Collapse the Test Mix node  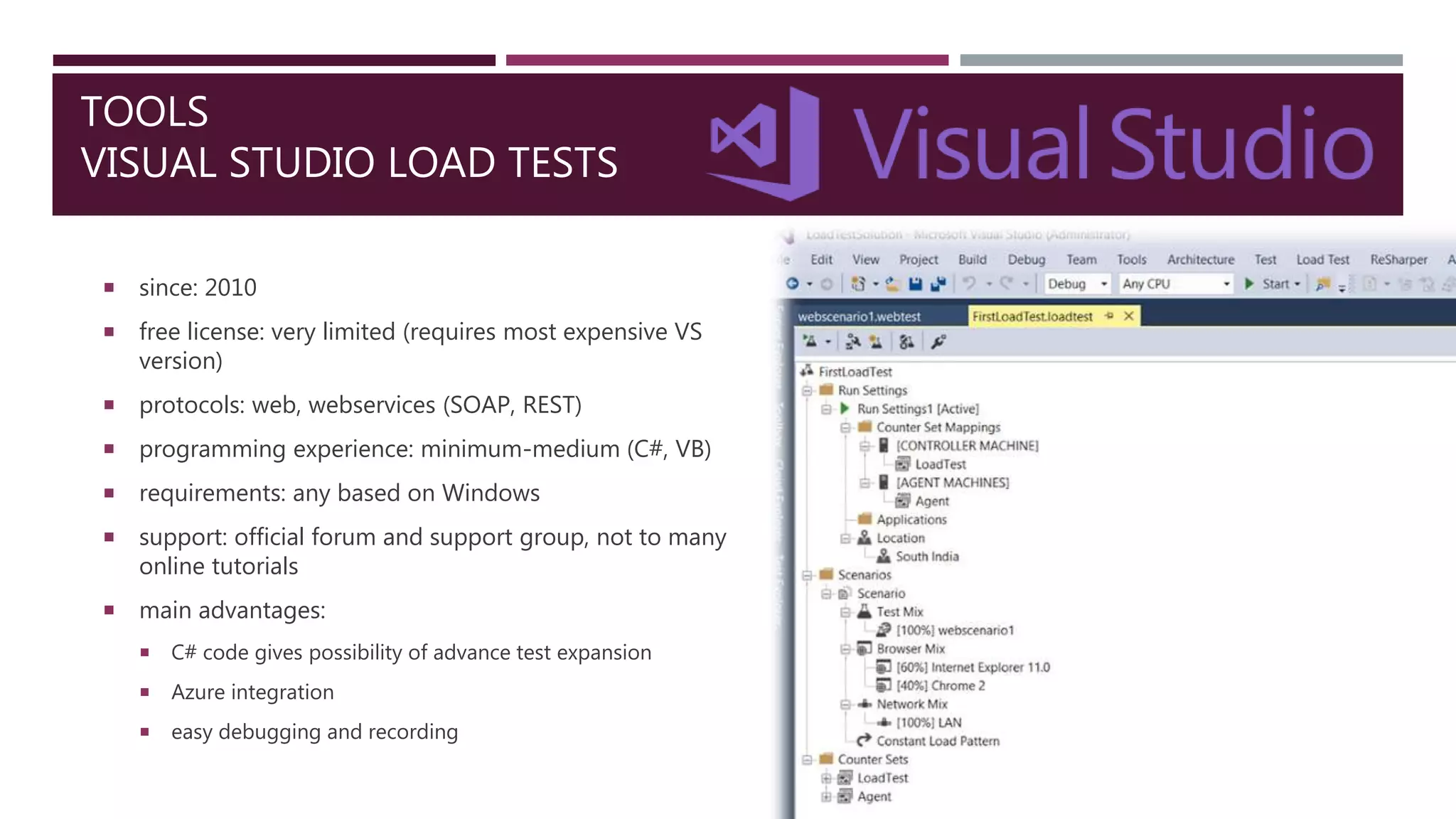[845, 612]
